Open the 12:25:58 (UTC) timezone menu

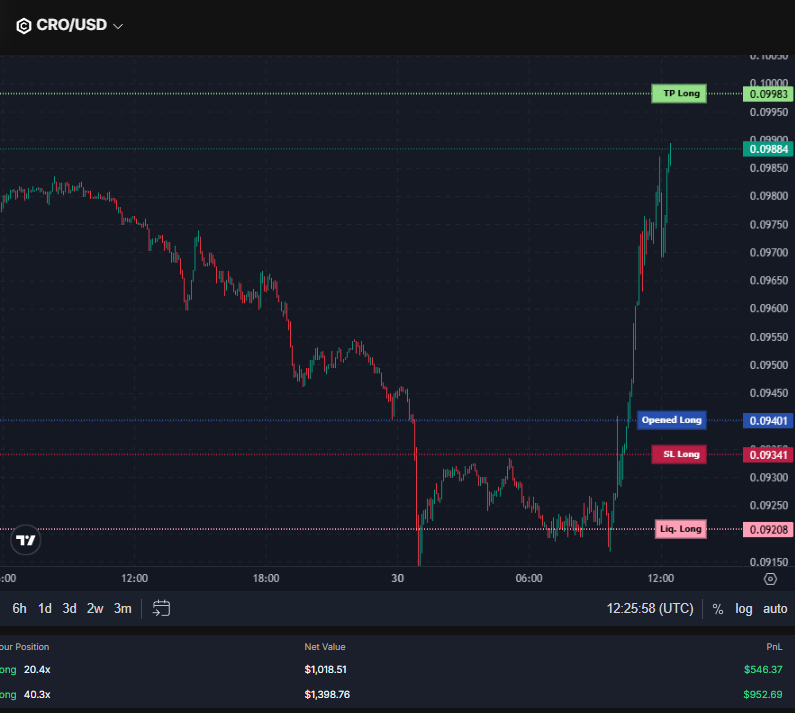[650, 609]
